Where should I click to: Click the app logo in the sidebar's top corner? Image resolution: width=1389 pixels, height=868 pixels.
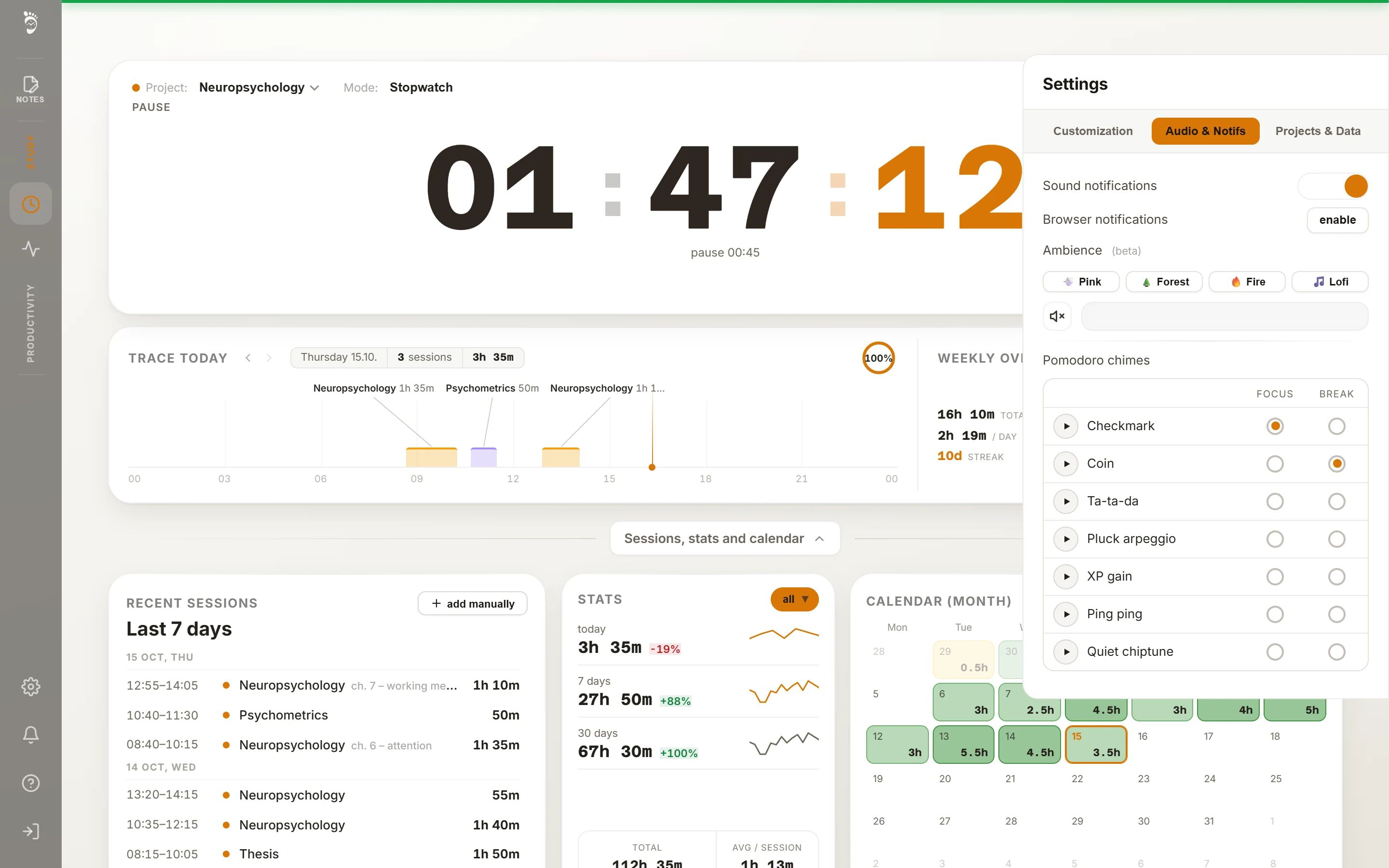coord(30,23)
